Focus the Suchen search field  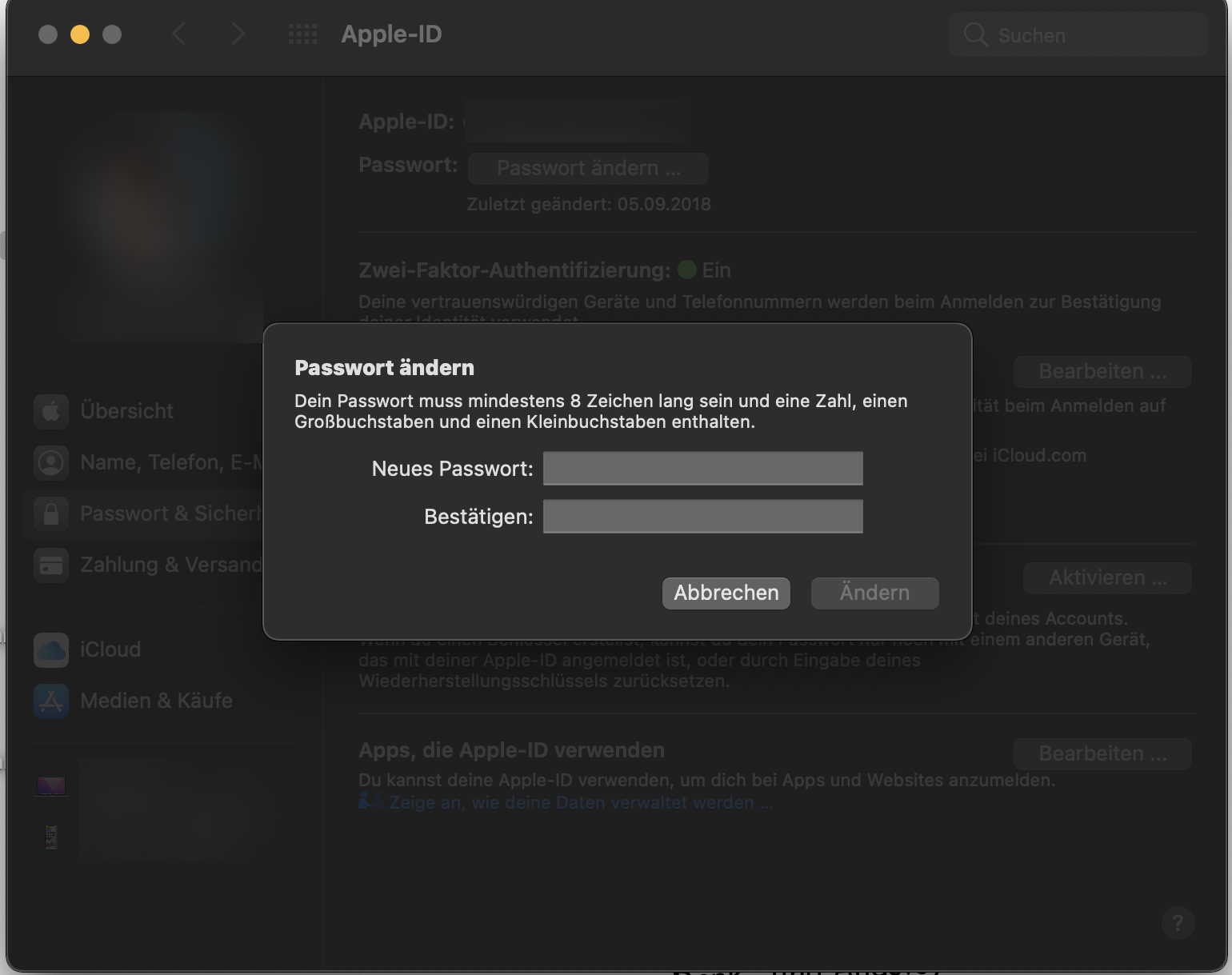[1078, 34]
